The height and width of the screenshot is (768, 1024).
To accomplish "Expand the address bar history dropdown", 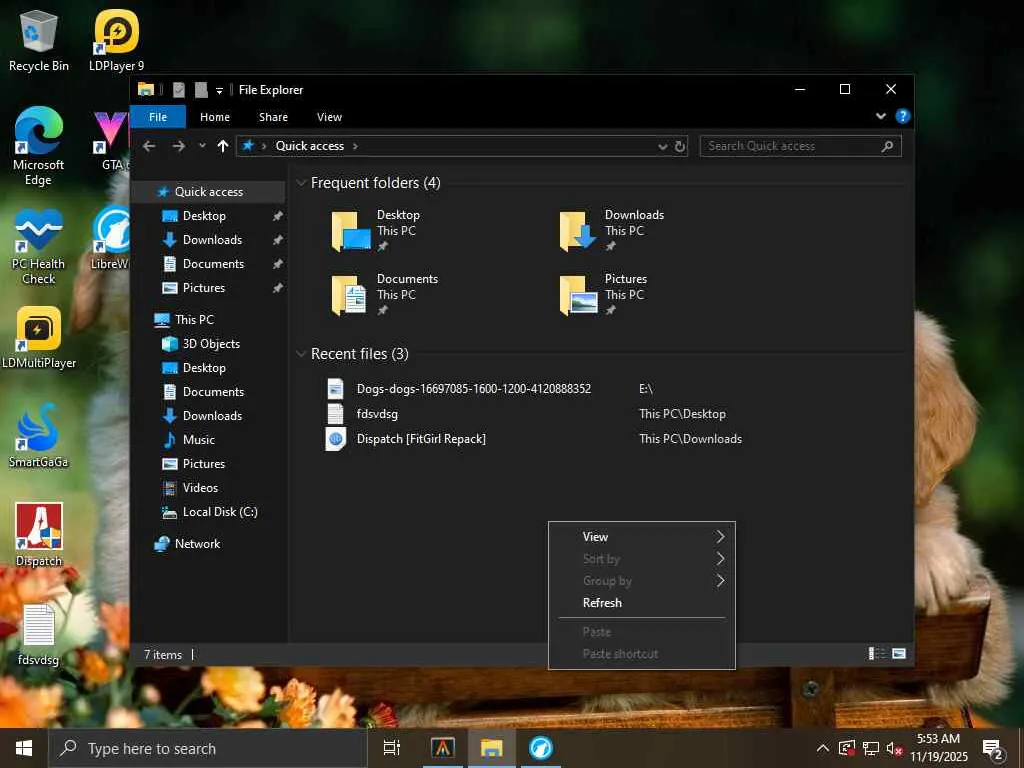I will [x=662, y=146].
